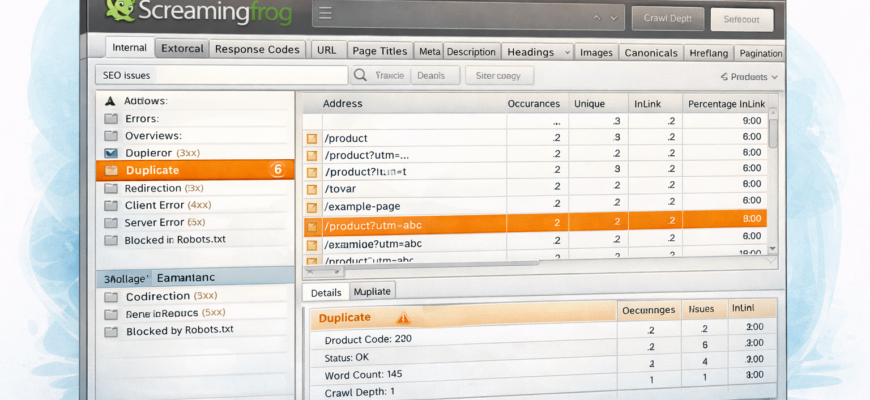870x400 pixels.
Task: Click the icon beside /product?utm=... row
Action: coord(312,155)
